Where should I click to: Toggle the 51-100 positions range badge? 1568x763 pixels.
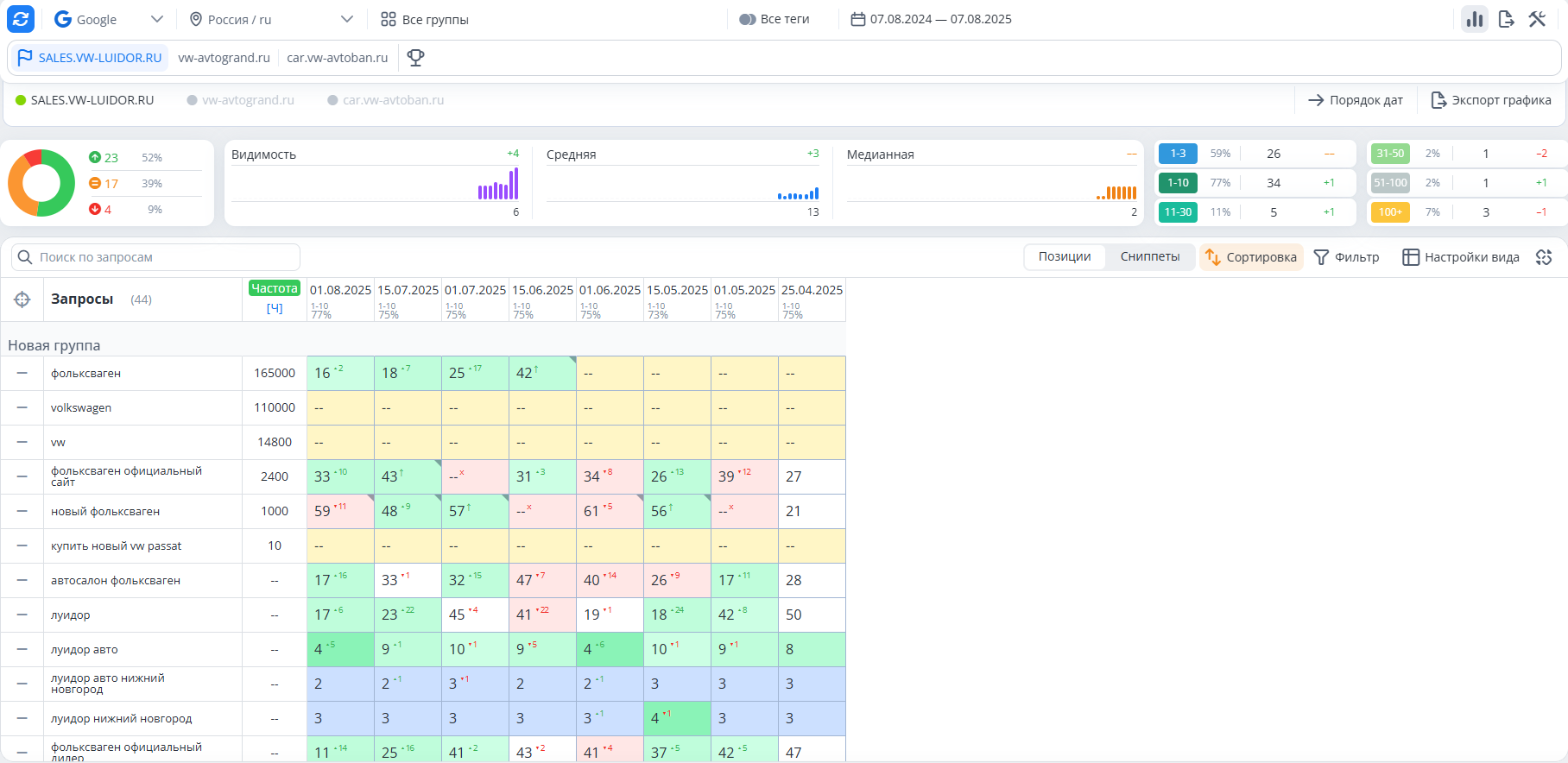coord(1390,183)
